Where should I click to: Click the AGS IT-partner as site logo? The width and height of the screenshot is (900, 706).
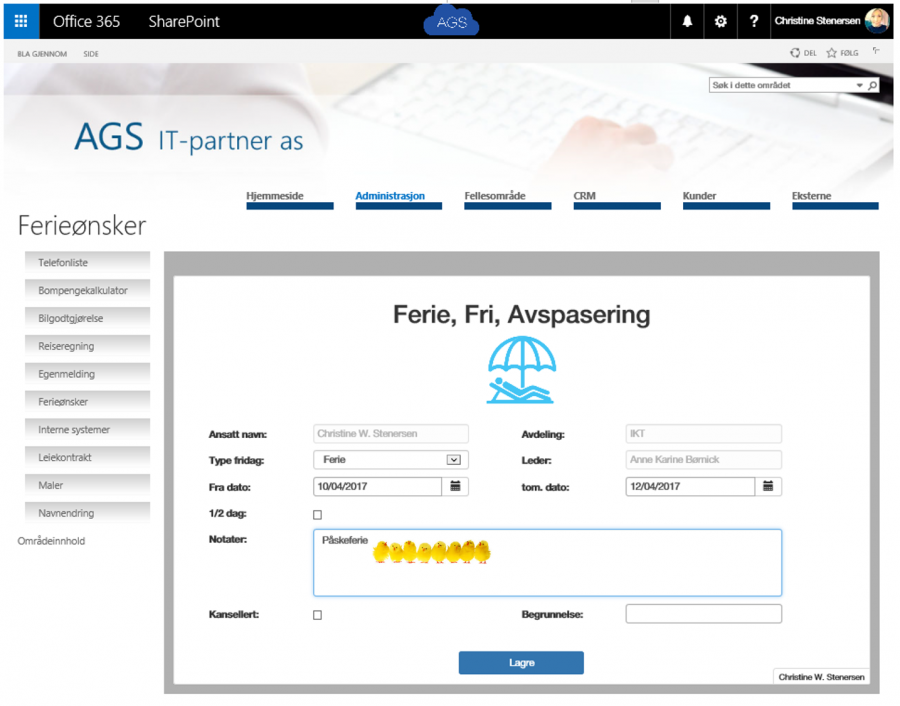(189, 138)
